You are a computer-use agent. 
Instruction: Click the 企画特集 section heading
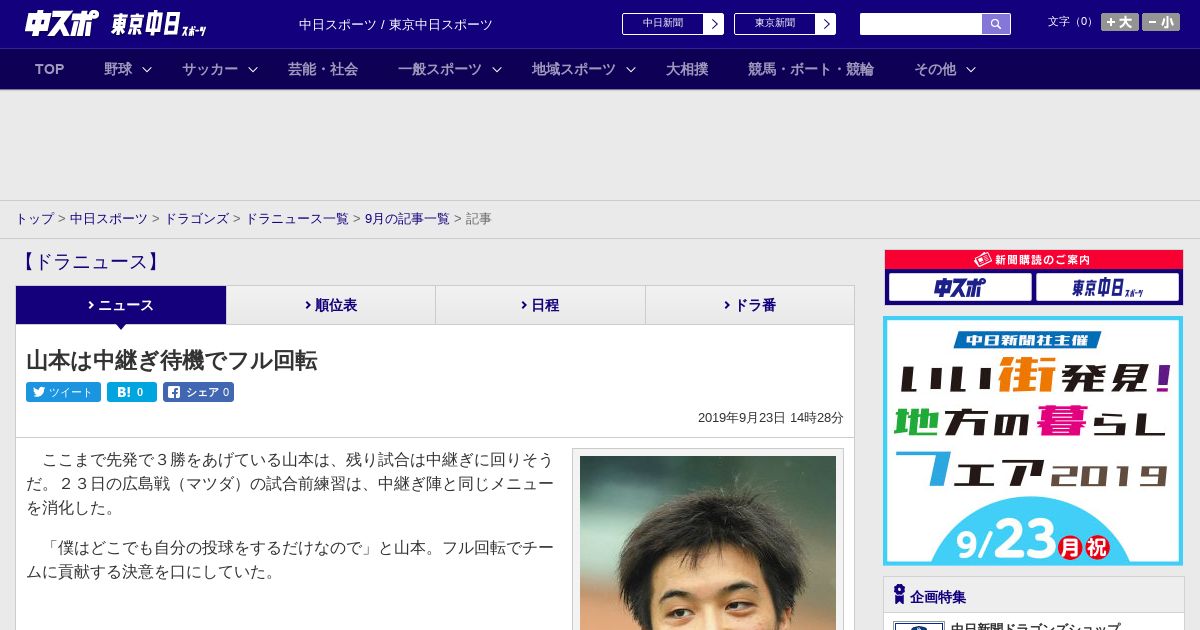point(938,597)
